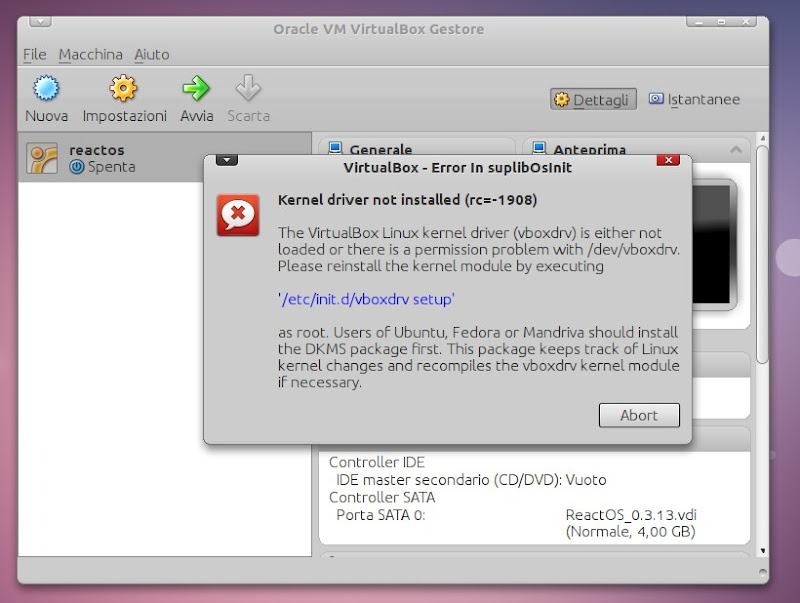The image size is (800, 603).
Task: Click the 'Controller SATA' text
Action: point(382,497)
